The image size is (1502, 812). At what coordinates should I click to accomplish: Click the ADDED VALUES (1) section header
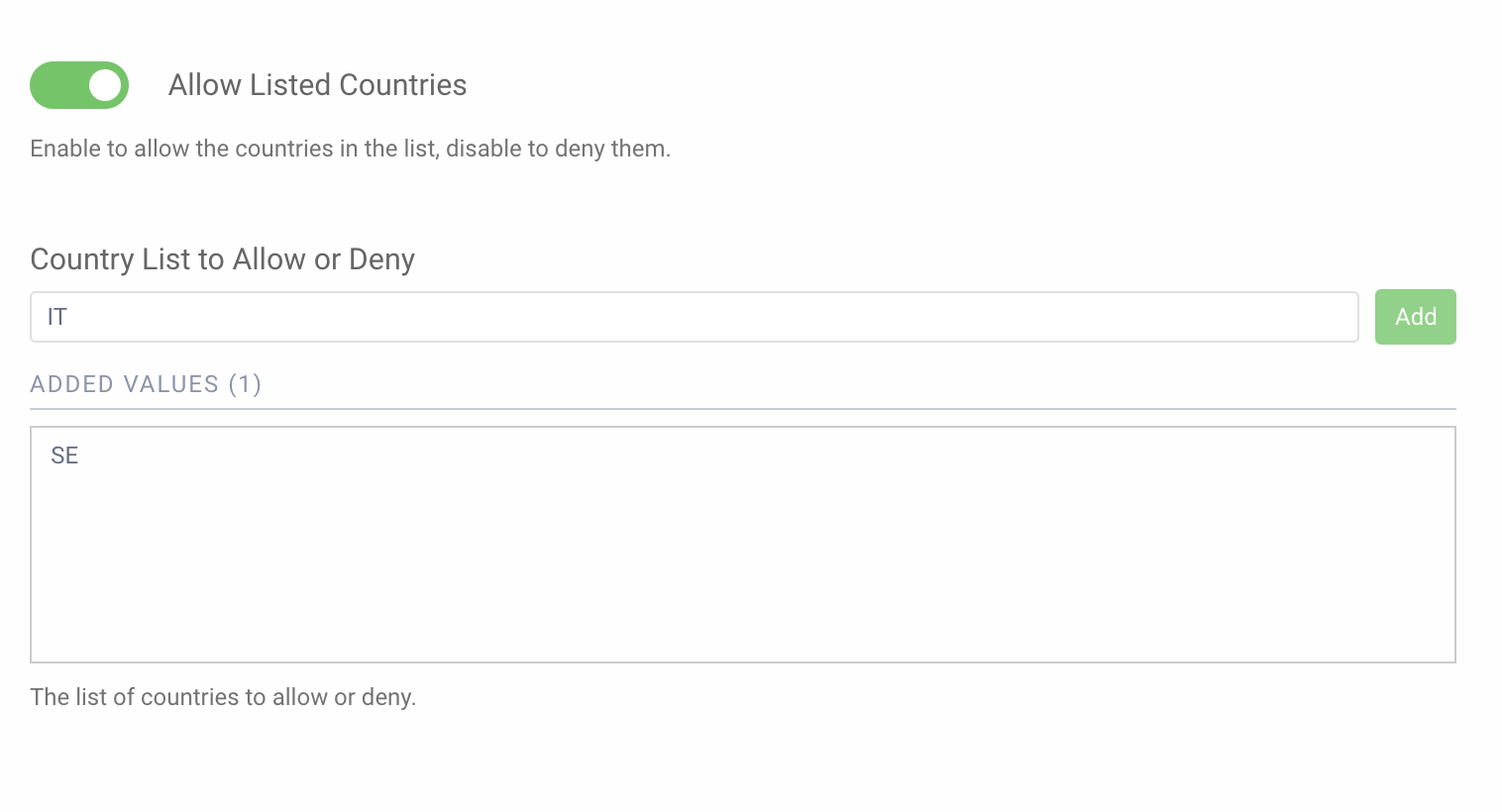(146, 384)
